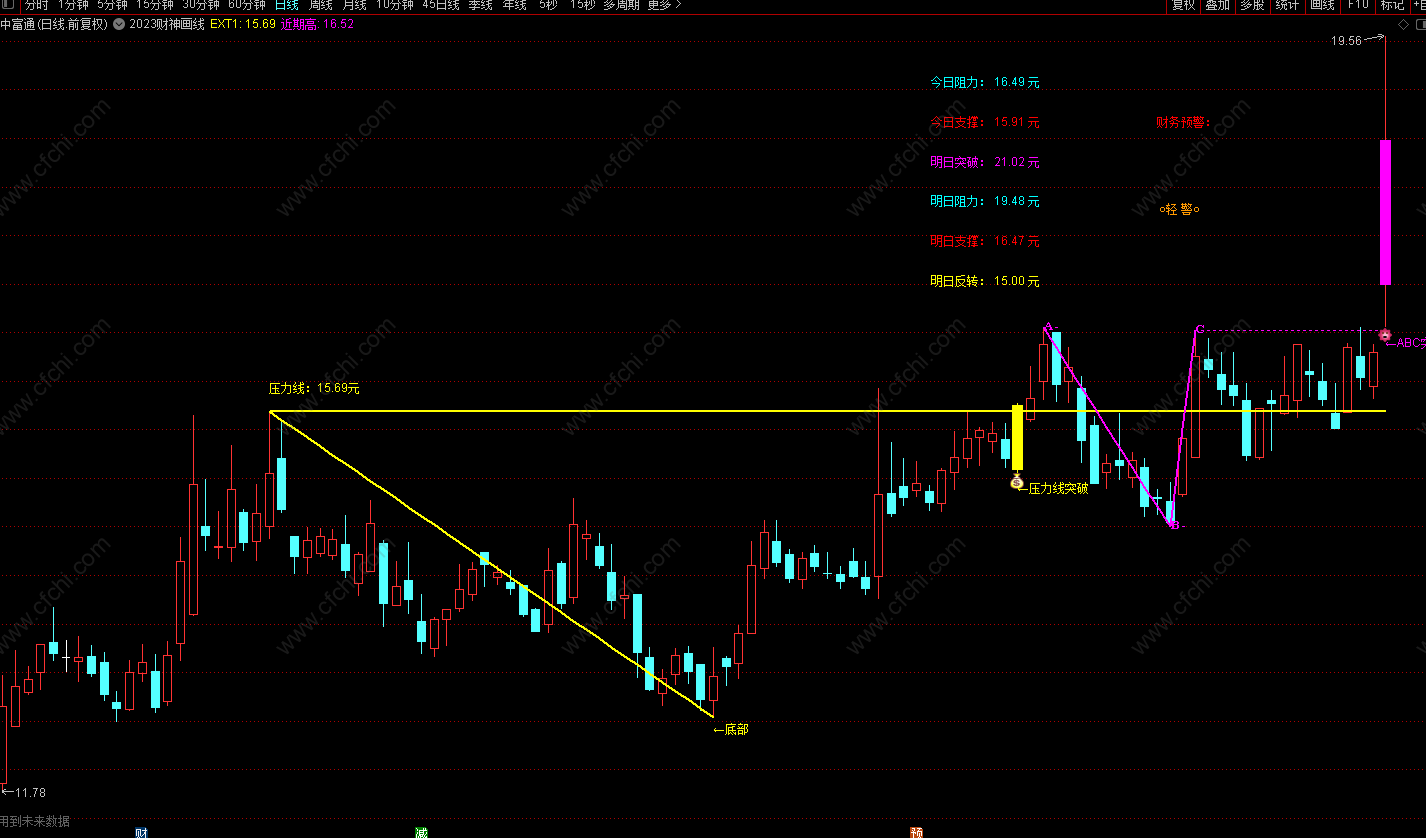The width and height of the screenshot is (1426, 838).
Task: Expand the 更多 more periods menu
Action: (664, 5)
